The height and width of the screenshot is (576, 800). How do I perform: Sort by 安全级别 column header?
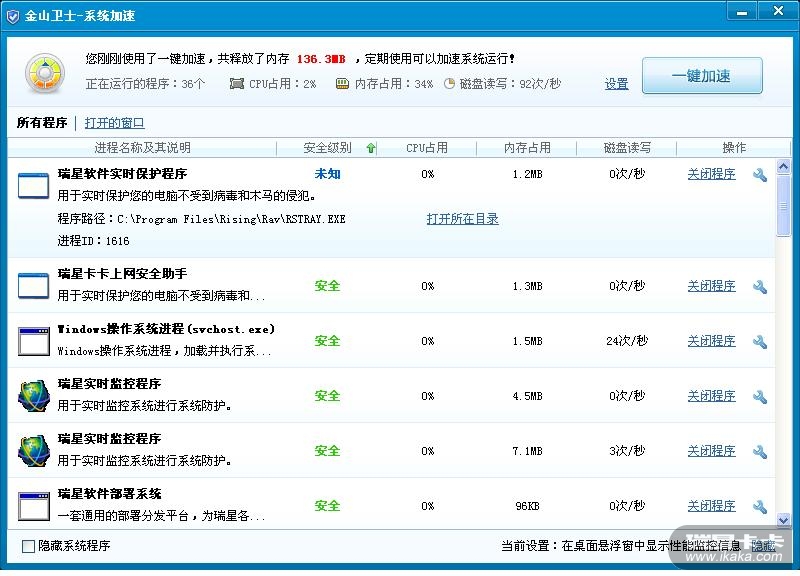point(327,148)
